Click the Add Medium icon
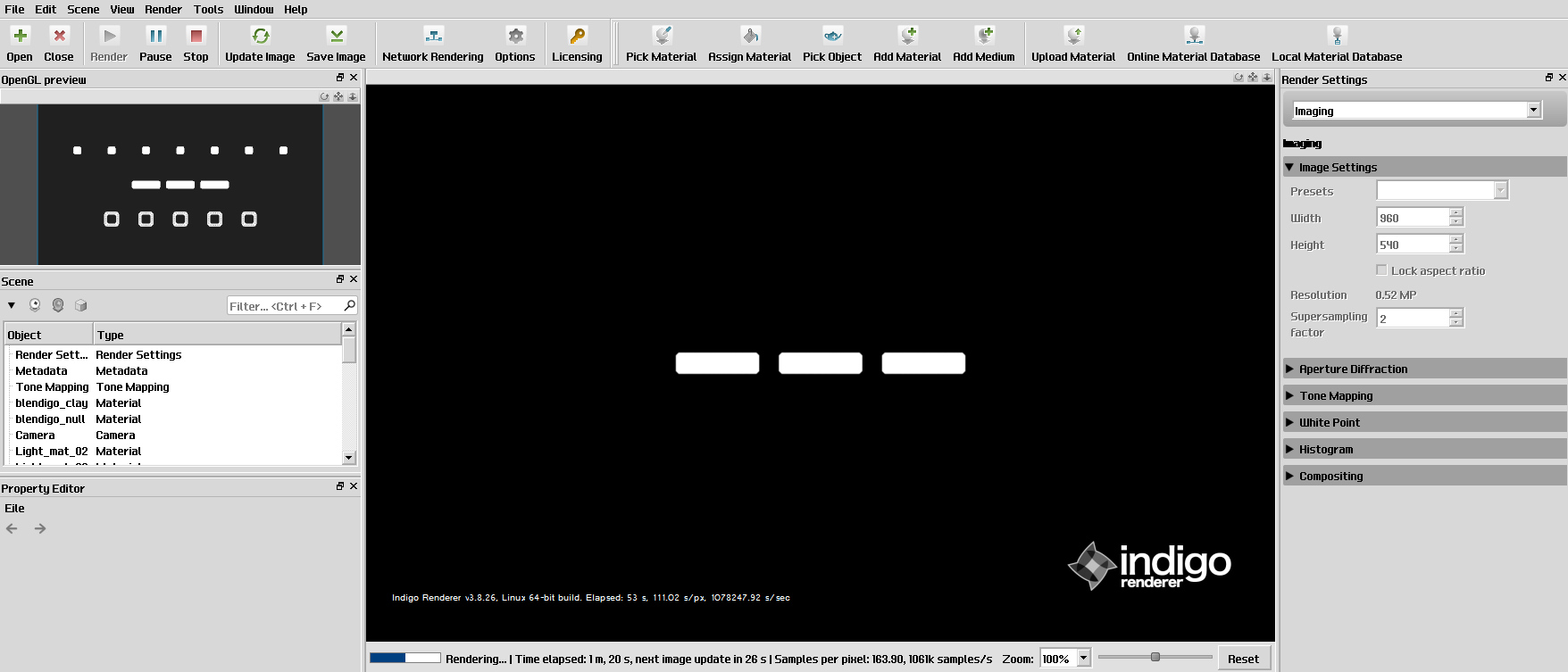 click(984, 37)
